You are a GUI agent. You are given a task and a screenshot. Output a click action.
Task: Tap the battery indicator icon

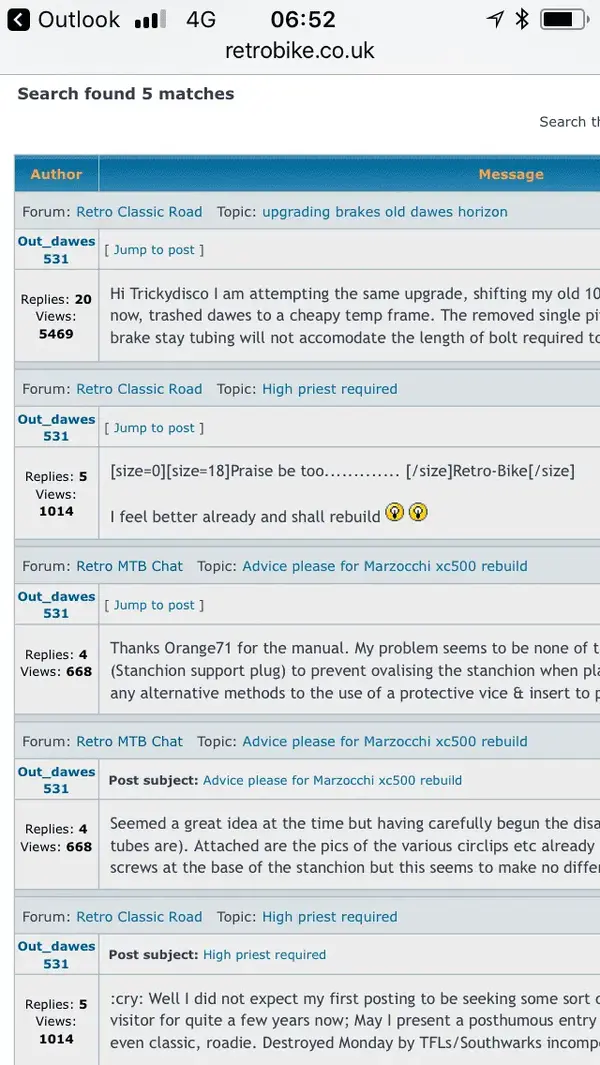(565, 20)
